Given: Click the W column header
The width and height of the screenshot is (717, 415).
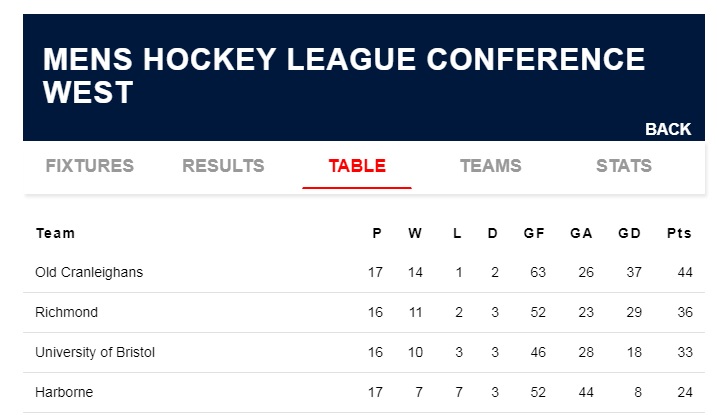Looking at the screenshot, I should 415,233.
